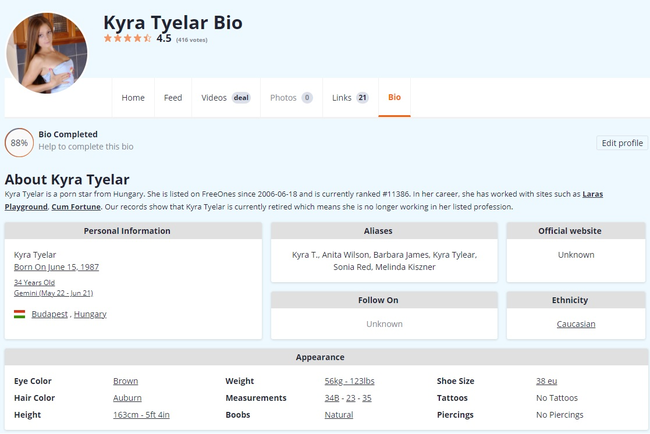The image size is (650, 434).
Task: Click the Natural link
Action: [x=339, y=415]
